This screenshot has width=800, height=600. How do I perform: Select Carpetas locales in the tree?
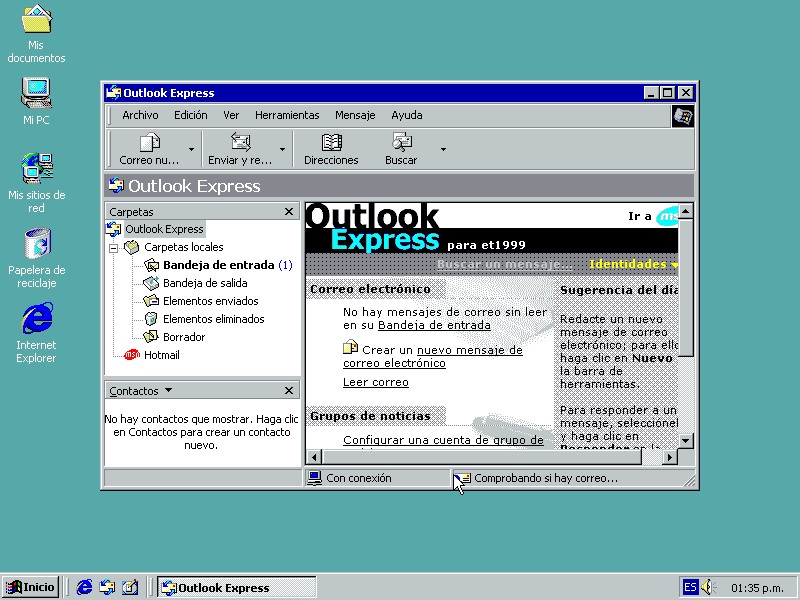174,247
